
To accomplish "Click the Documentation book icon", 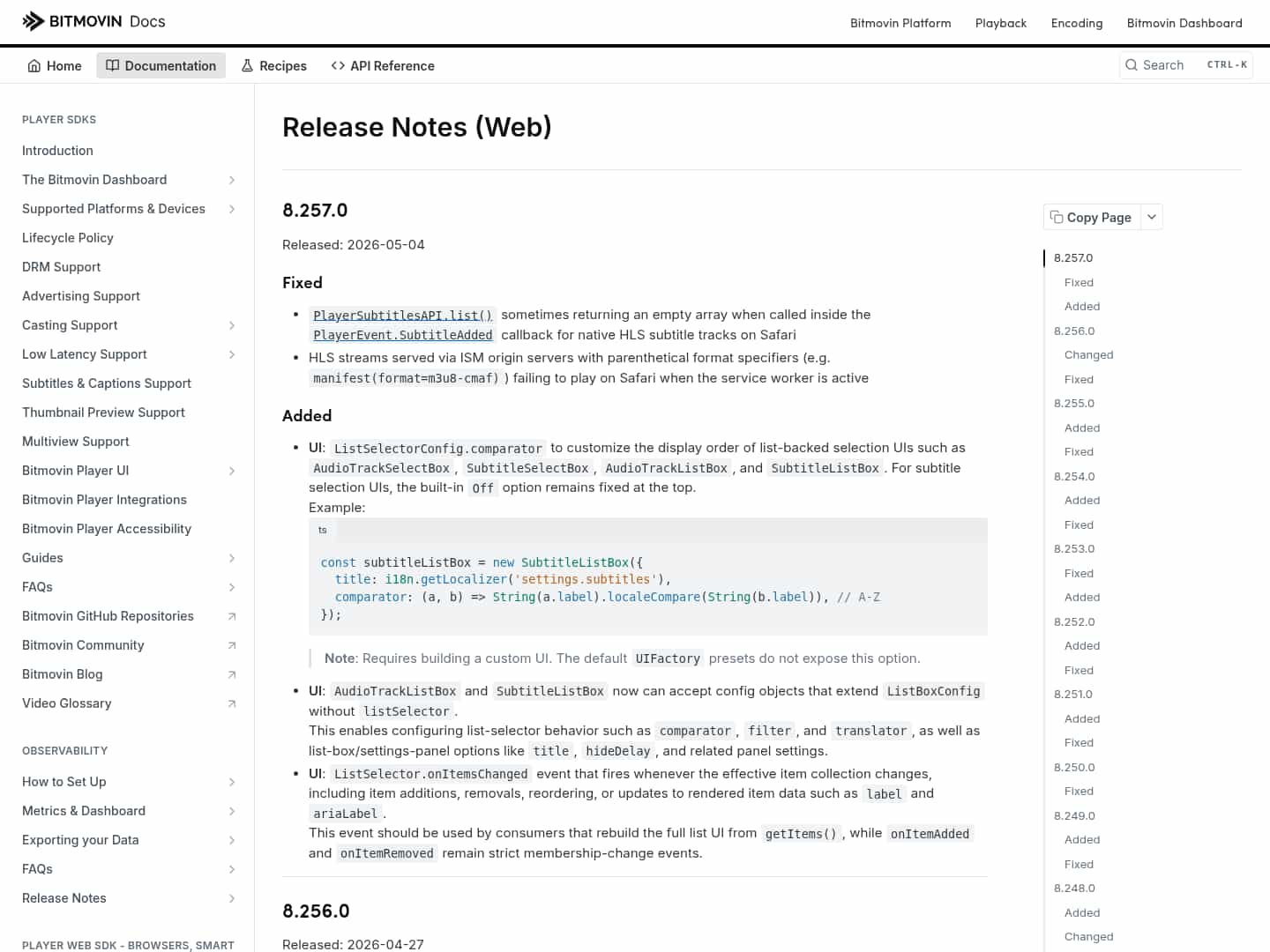I will pyautogui.click(x=113, y=65).
